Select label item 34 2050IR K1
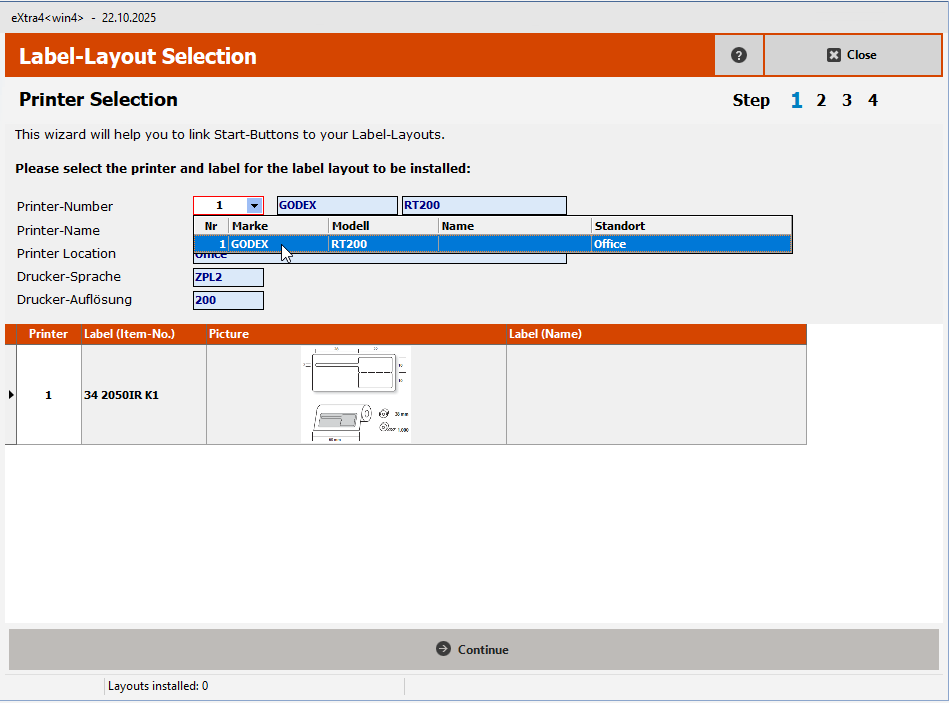 tap(121, 395)
